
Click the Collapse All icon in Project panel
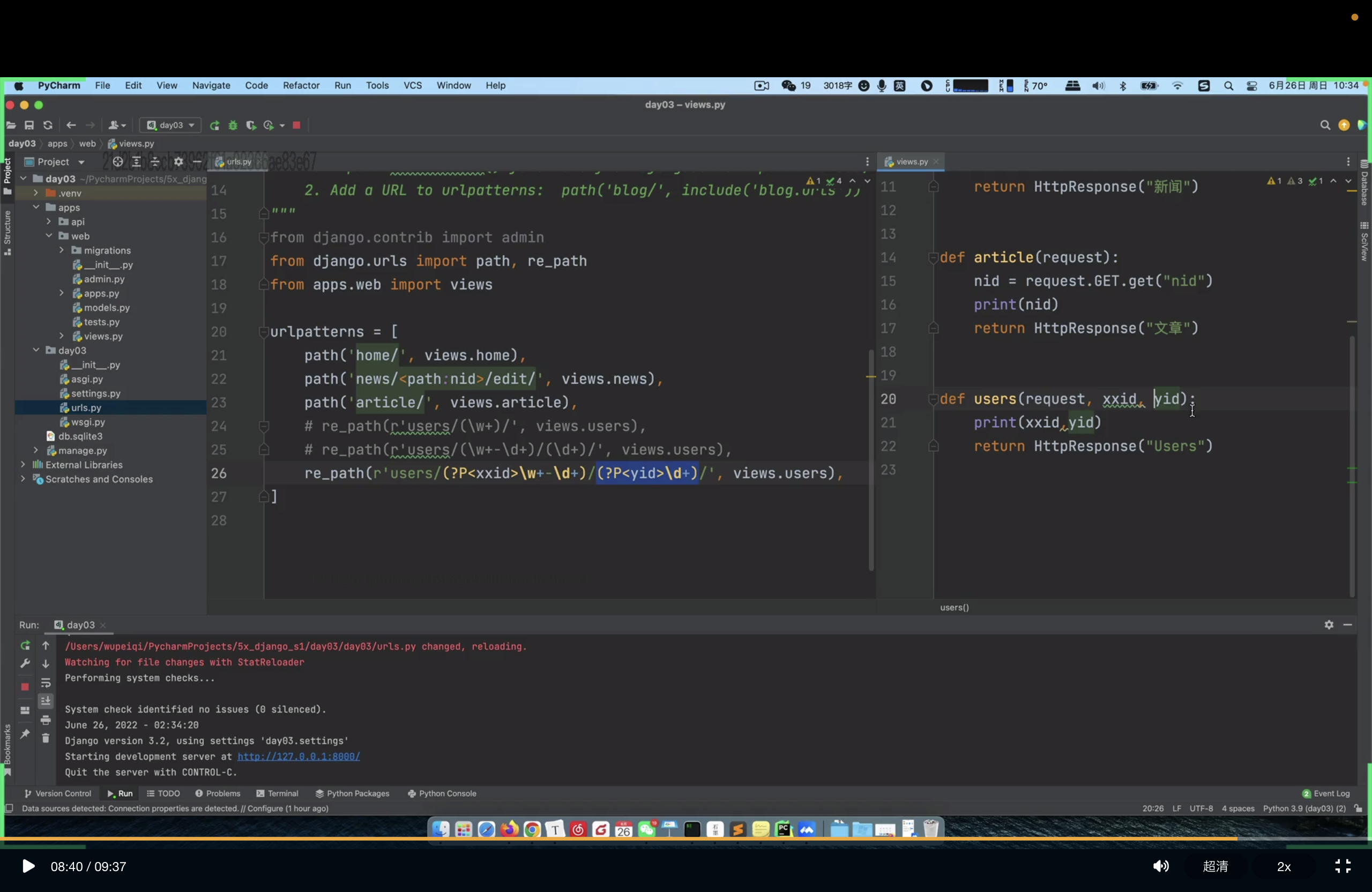pyautogui.click(x=155, y=162)
